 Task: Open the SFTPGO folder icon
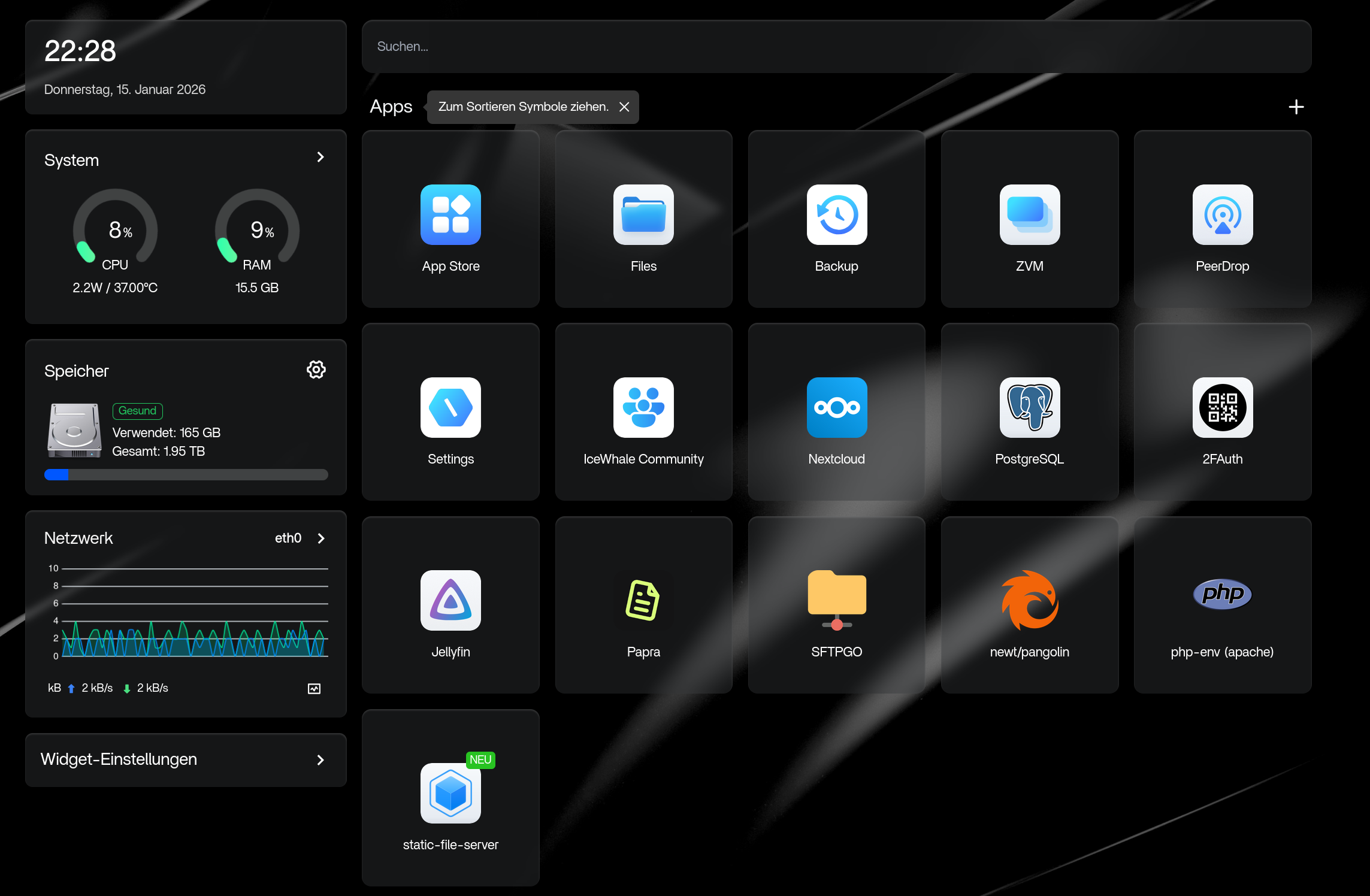[836, 601]
